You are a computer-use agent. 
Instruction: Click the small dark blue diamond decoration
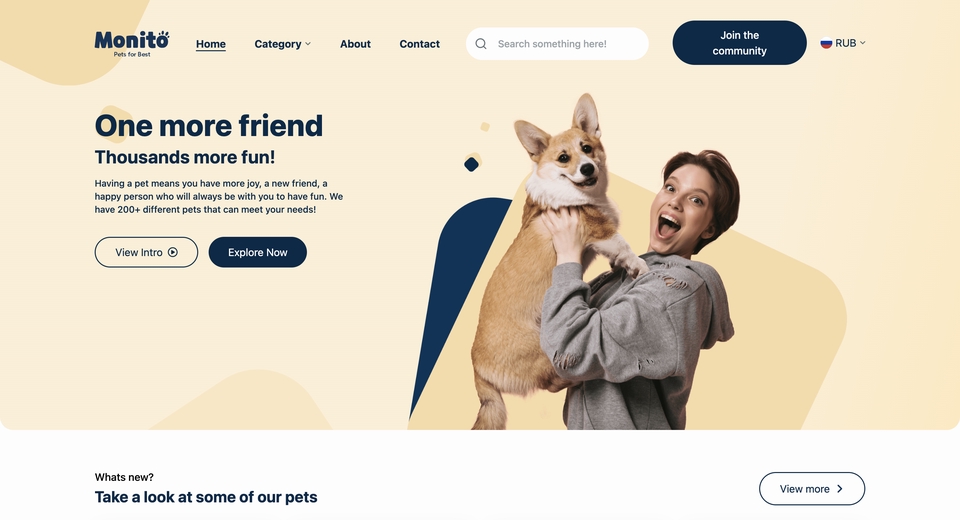point(471,164)
